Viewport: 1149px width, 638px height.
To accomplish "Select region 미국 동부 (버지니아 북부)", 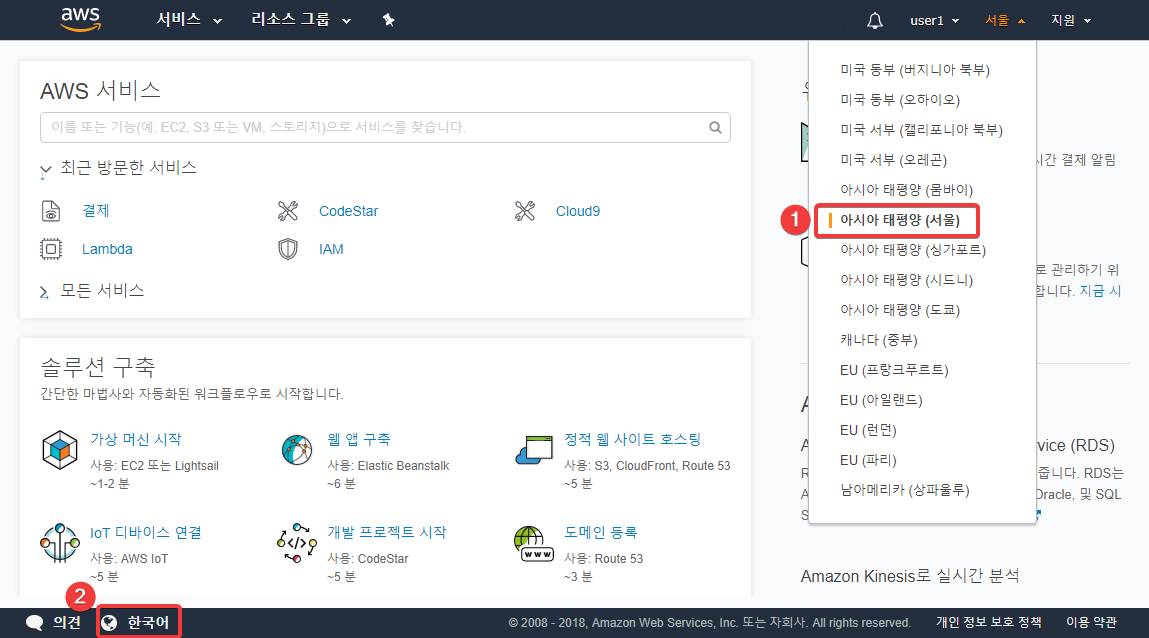I will click(x=915, y=70).
